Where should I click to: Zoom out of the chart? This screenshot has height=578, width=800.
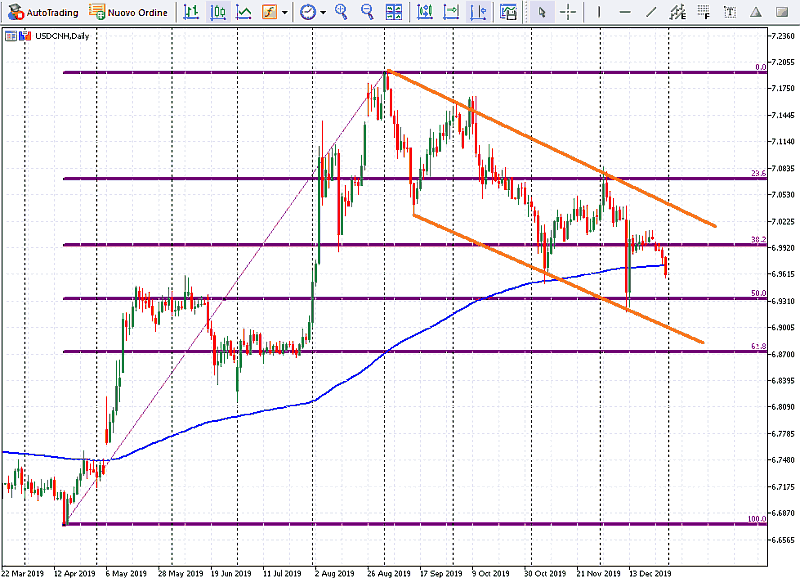point(367,12)
